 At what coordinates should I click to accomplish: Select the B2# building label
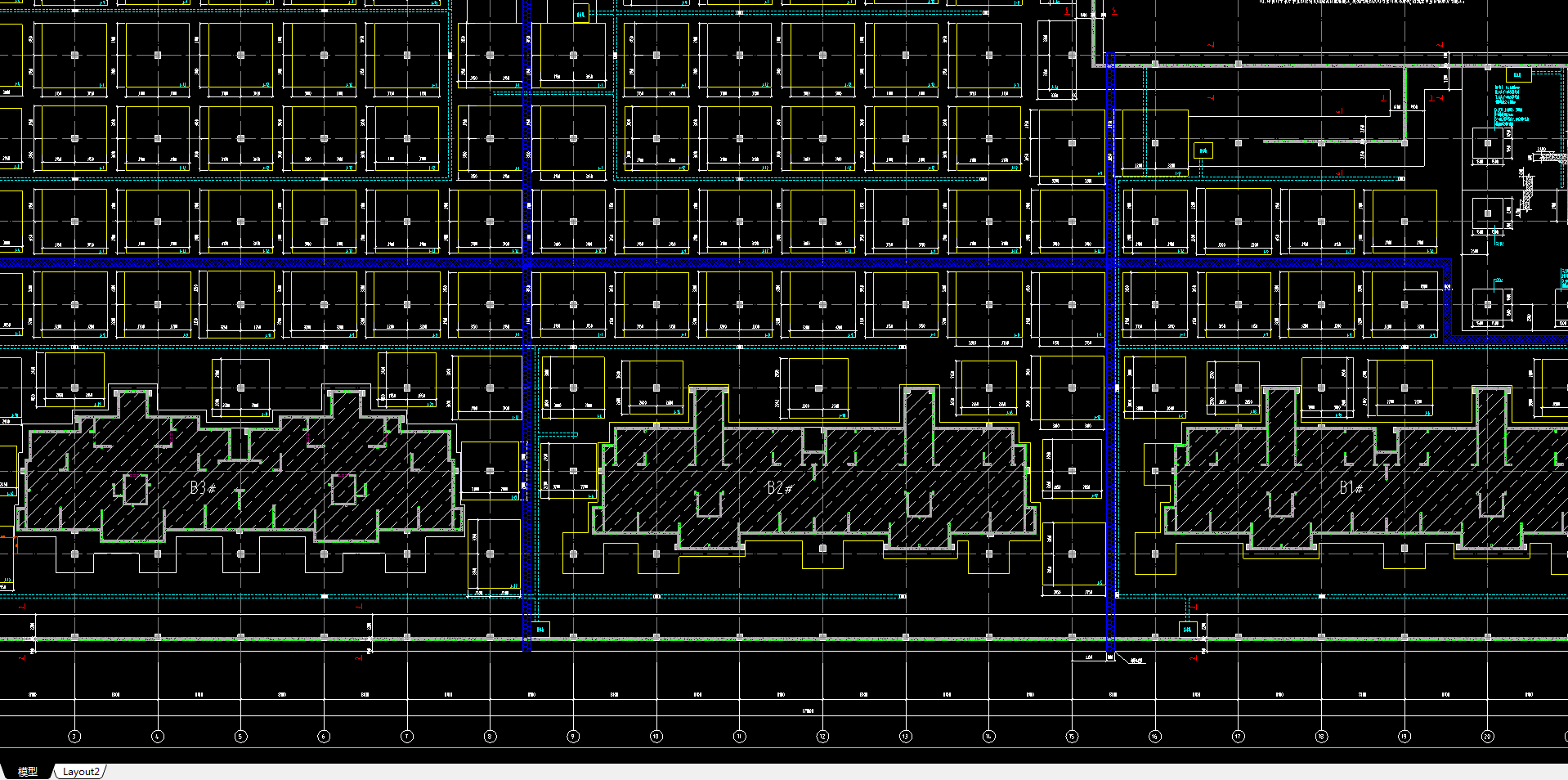coord(780,488)
